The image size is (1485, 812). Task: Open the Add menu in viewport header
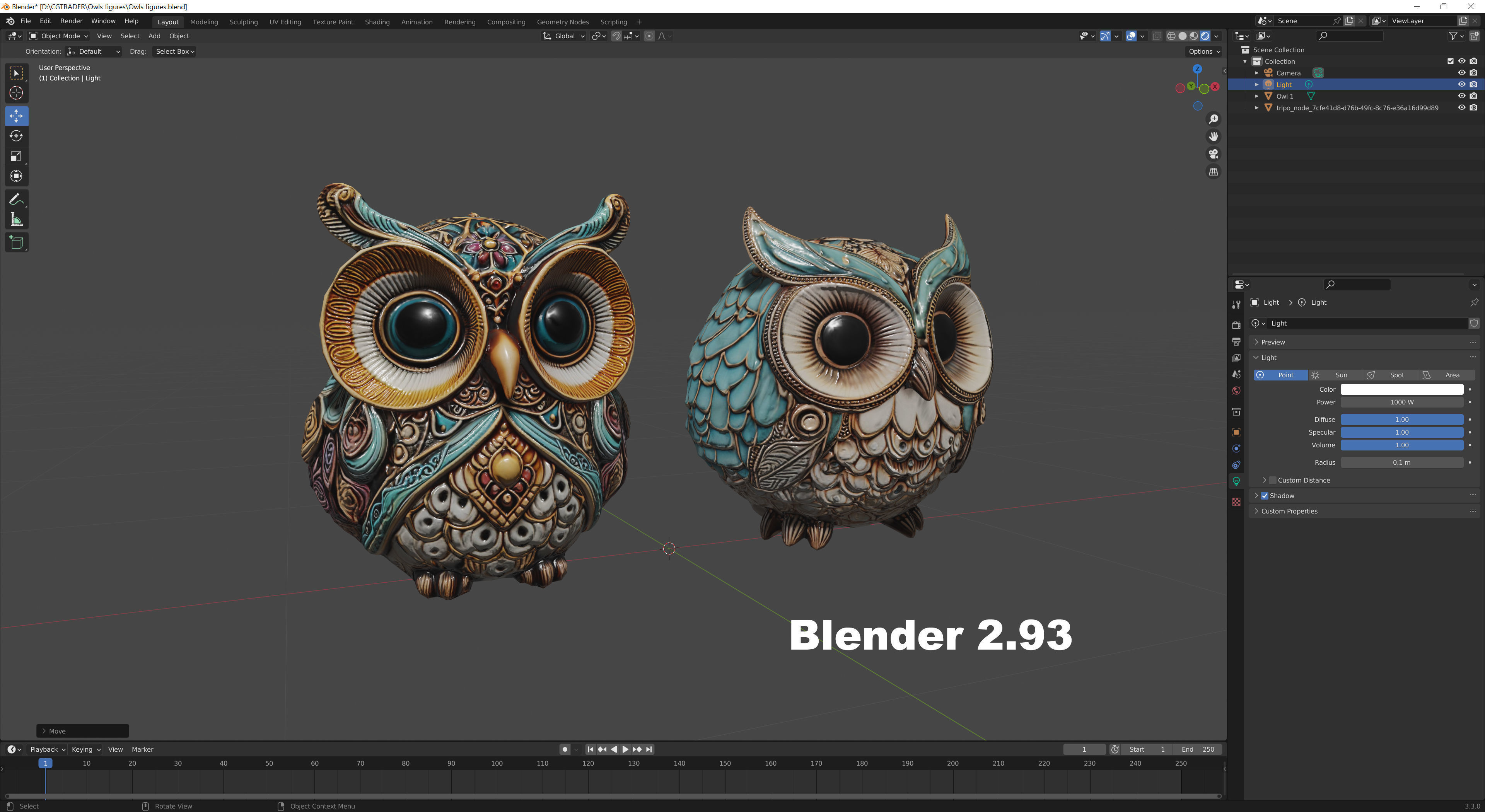[155, 36]
